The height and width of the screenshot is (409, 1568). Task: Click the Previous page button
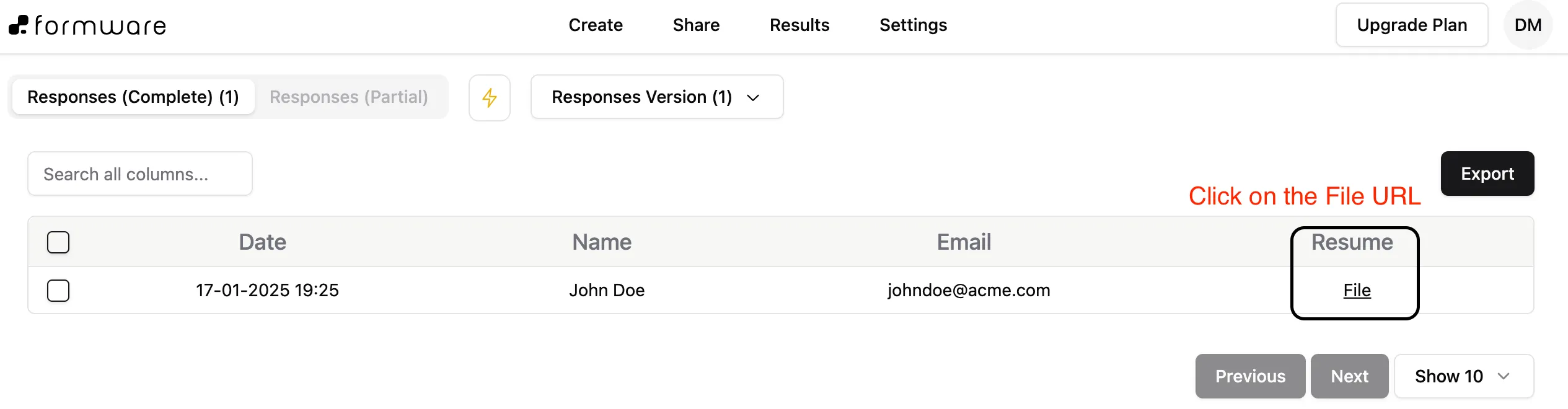coord(1250,376)
